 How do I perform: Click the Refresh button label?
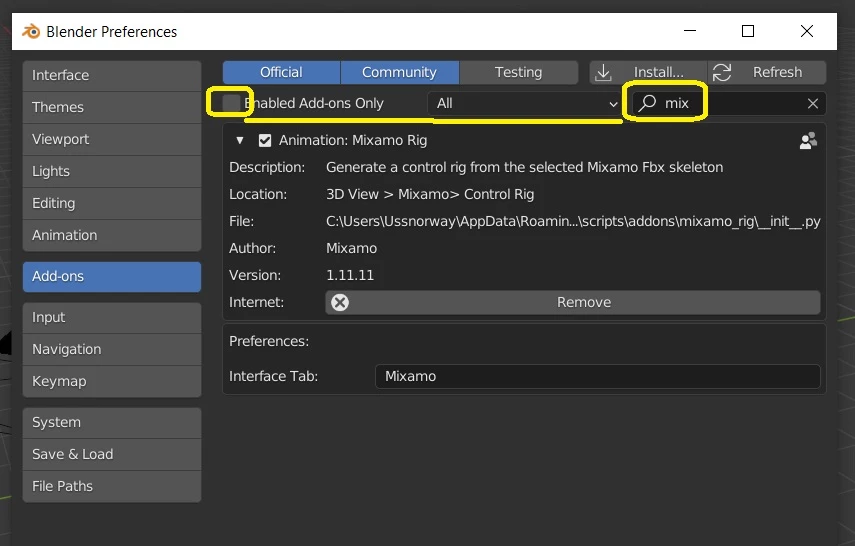[x=777, y=73]
